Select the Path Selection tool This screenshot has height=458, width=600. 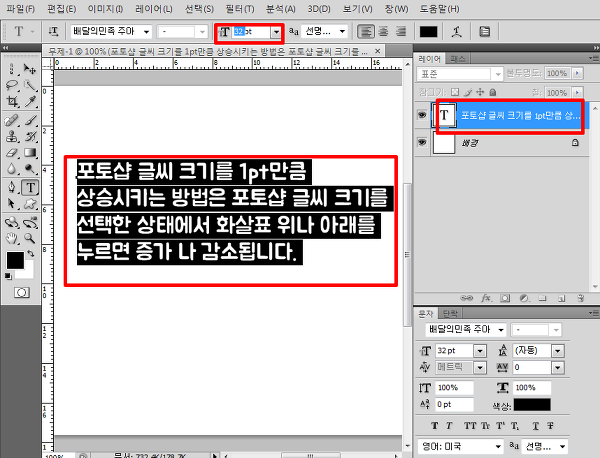pyautogui.click(x=12, y=203)
